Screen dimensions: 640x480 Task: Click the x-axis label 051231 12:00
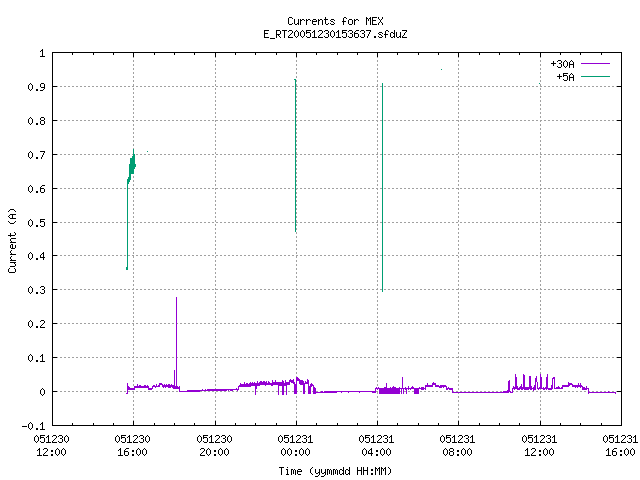tap(539, 445)
